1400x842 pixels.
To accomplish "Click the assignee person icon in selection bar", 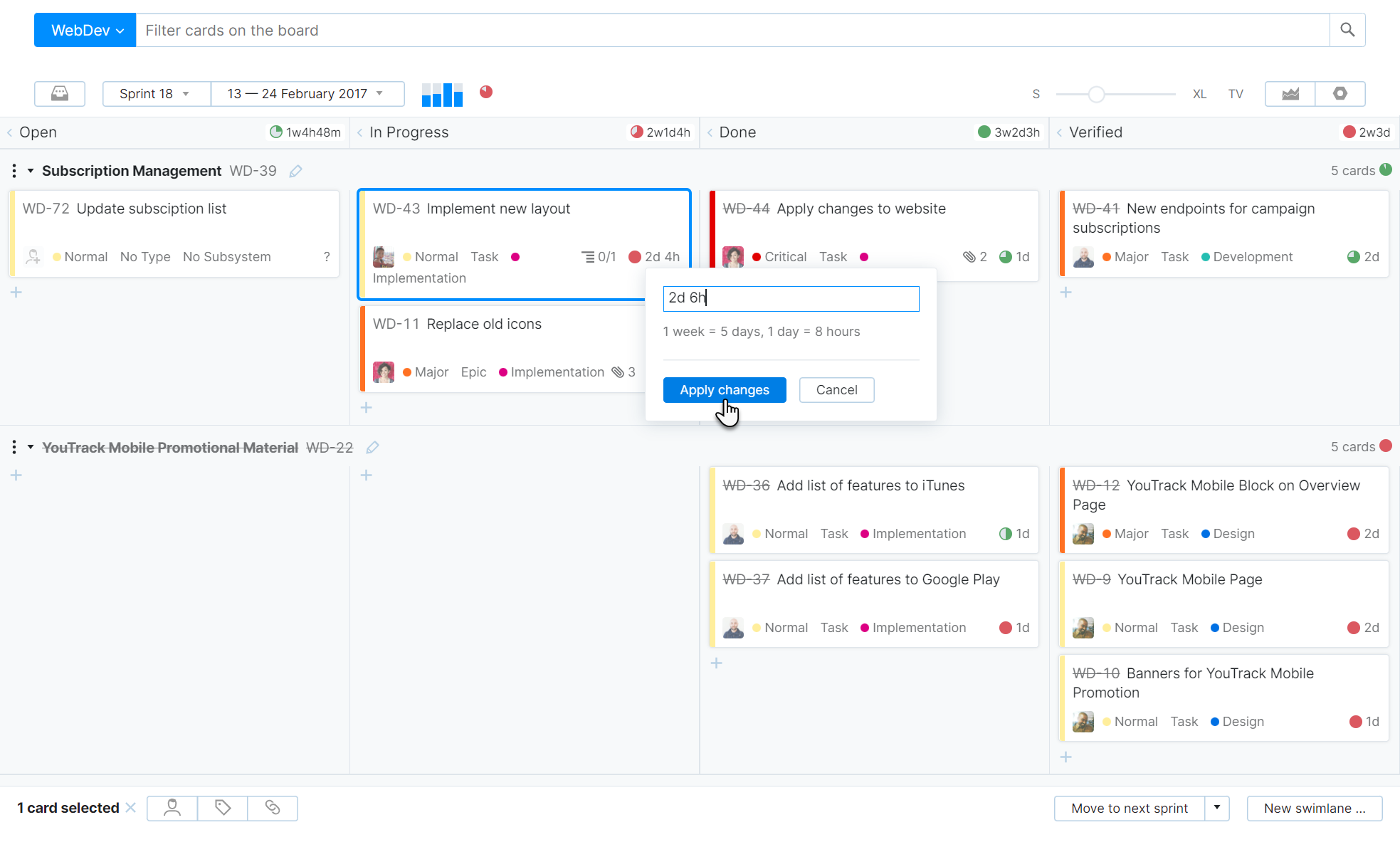I will 172,808.
